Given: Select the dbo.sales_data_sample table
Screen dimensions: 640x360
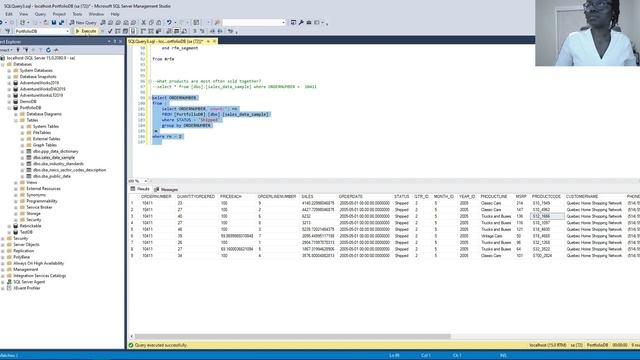Looking at the screenshot, I should click(54, 157).
